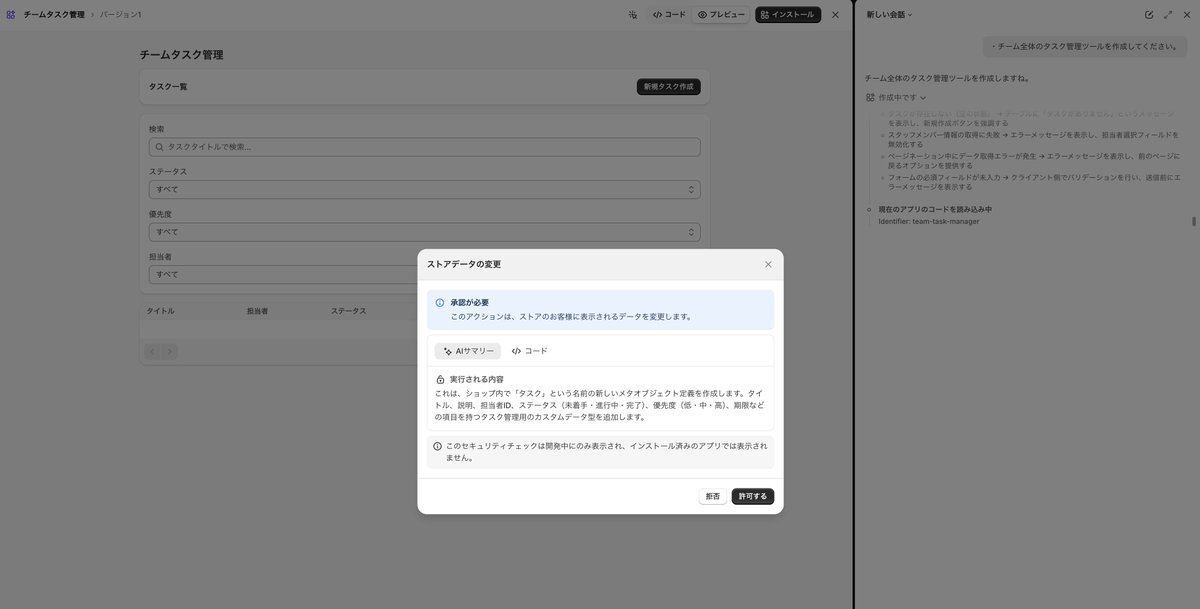
Task: Click the 新規タスク作成 button
Action: 669,87
